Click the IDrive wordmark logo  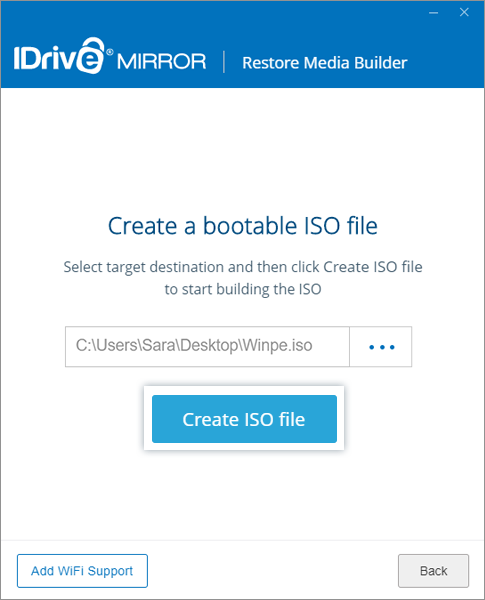point(59,57)
